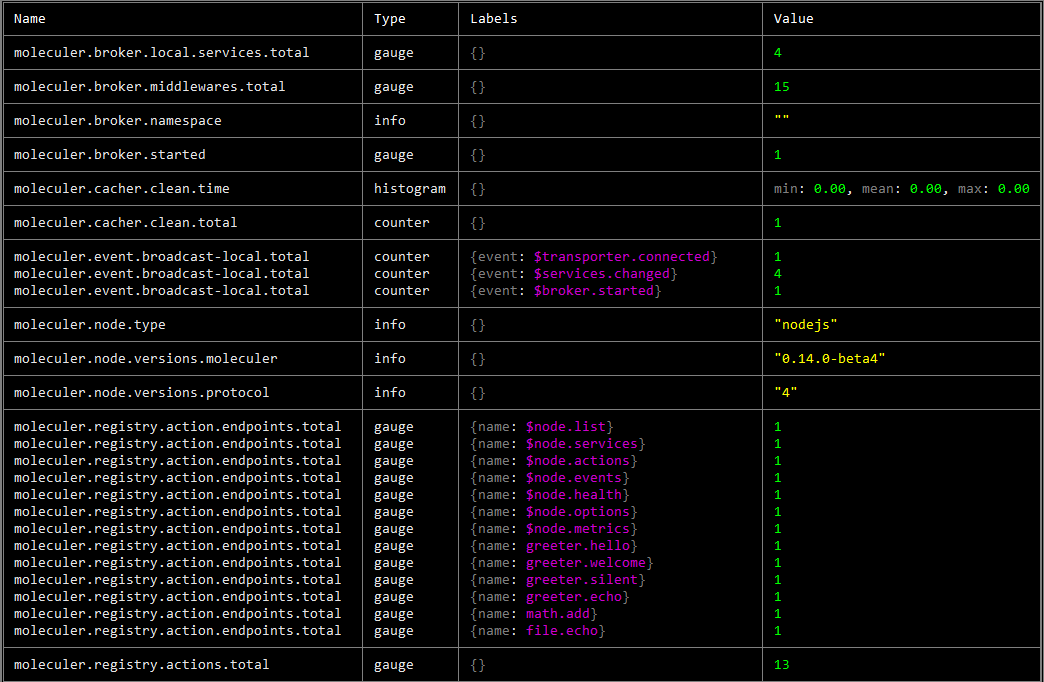Click the Labels column header
The image size is (1044, 682).
tap(494, 19)
